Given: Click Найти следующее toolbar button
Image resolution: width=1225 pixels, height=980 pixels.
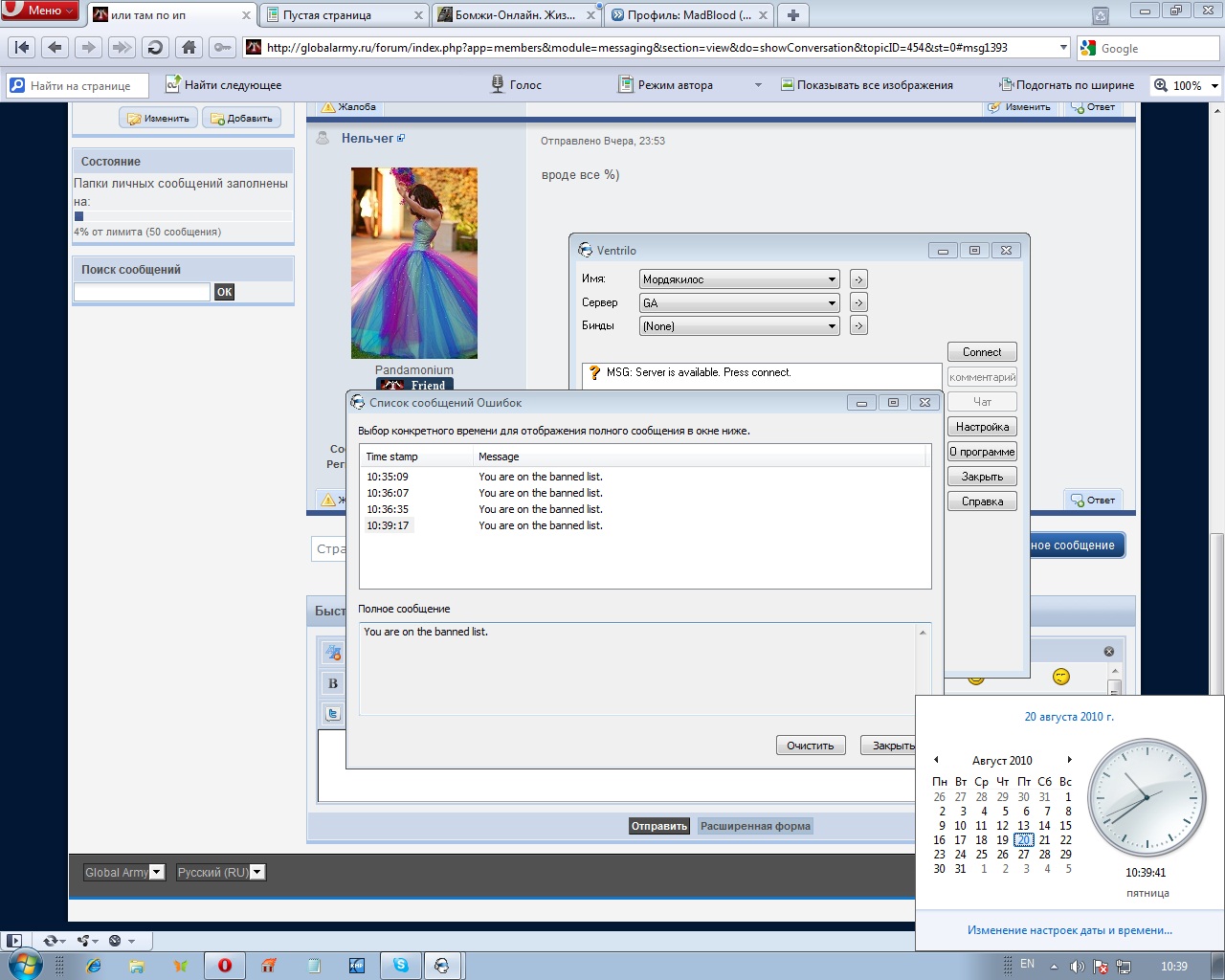Looking at the screenshot, I should point(223,85).
